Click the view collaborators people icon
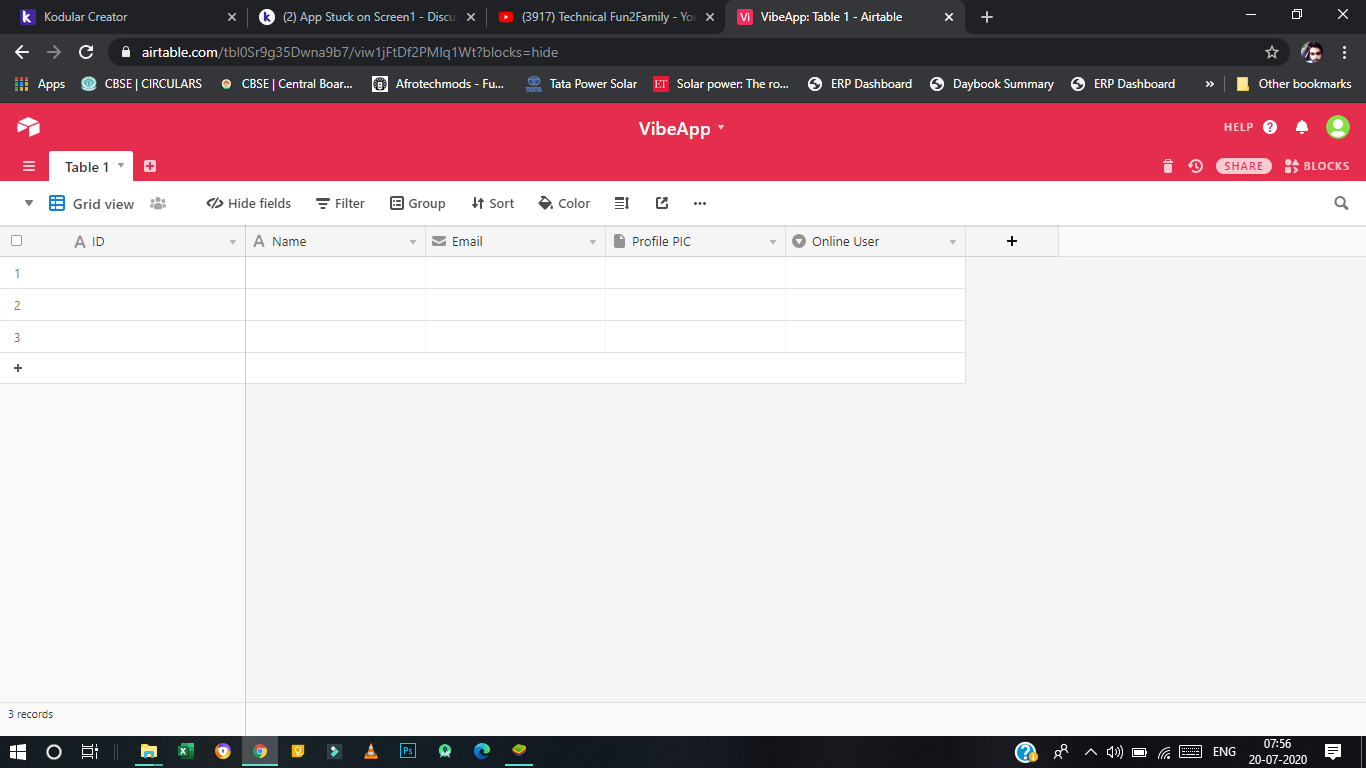The width and height of the screenshot is (1366, 768). [158, 203]
